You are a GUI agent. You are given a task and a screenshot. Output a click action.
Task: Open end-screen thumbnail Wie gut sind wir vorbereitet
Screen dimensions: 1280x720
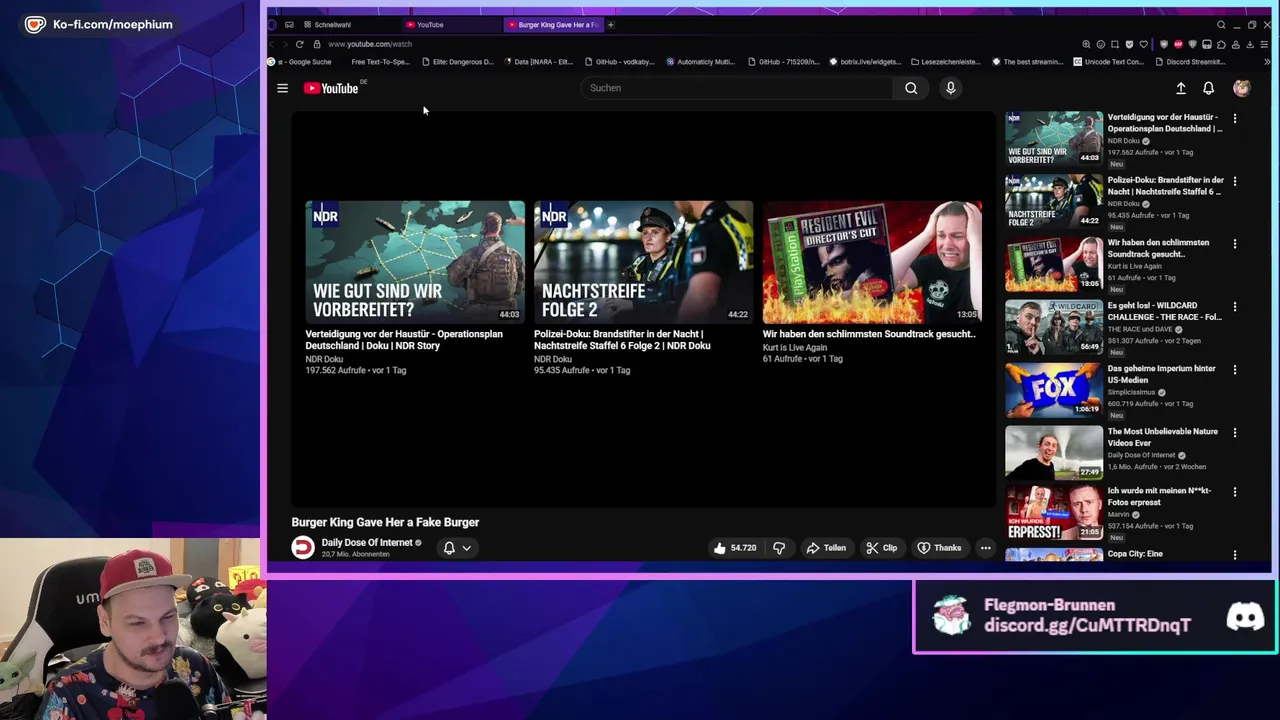tap(415, 262)
